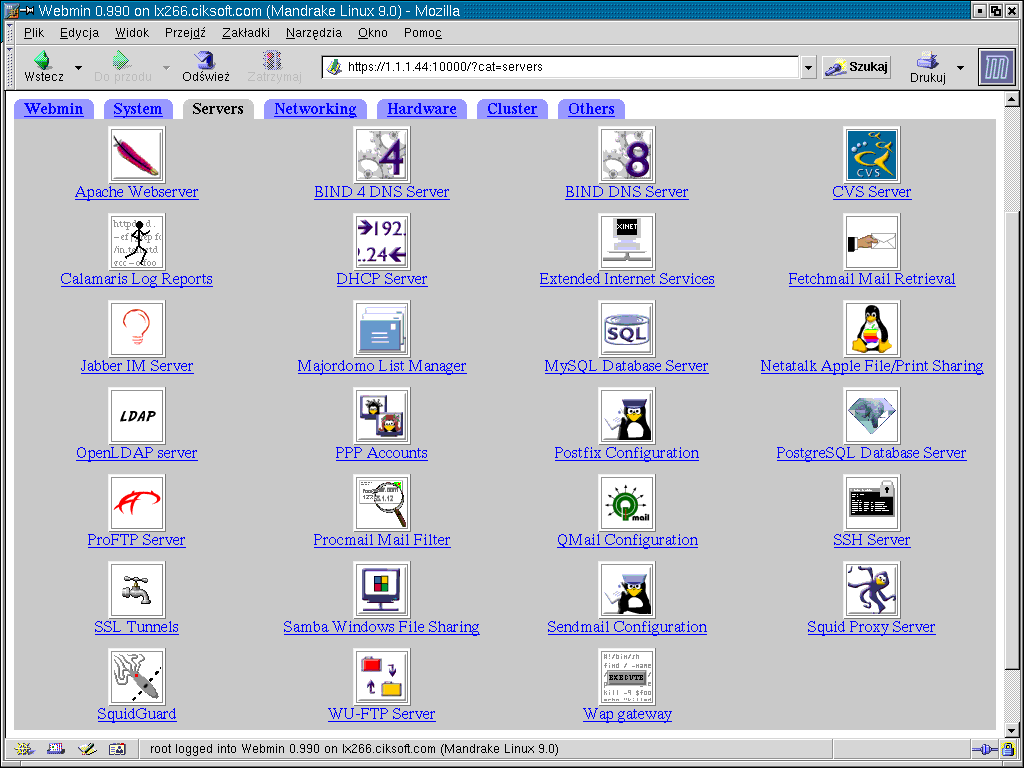
Task: Click the CVS Server icon
Action: (x=871, y=155)
